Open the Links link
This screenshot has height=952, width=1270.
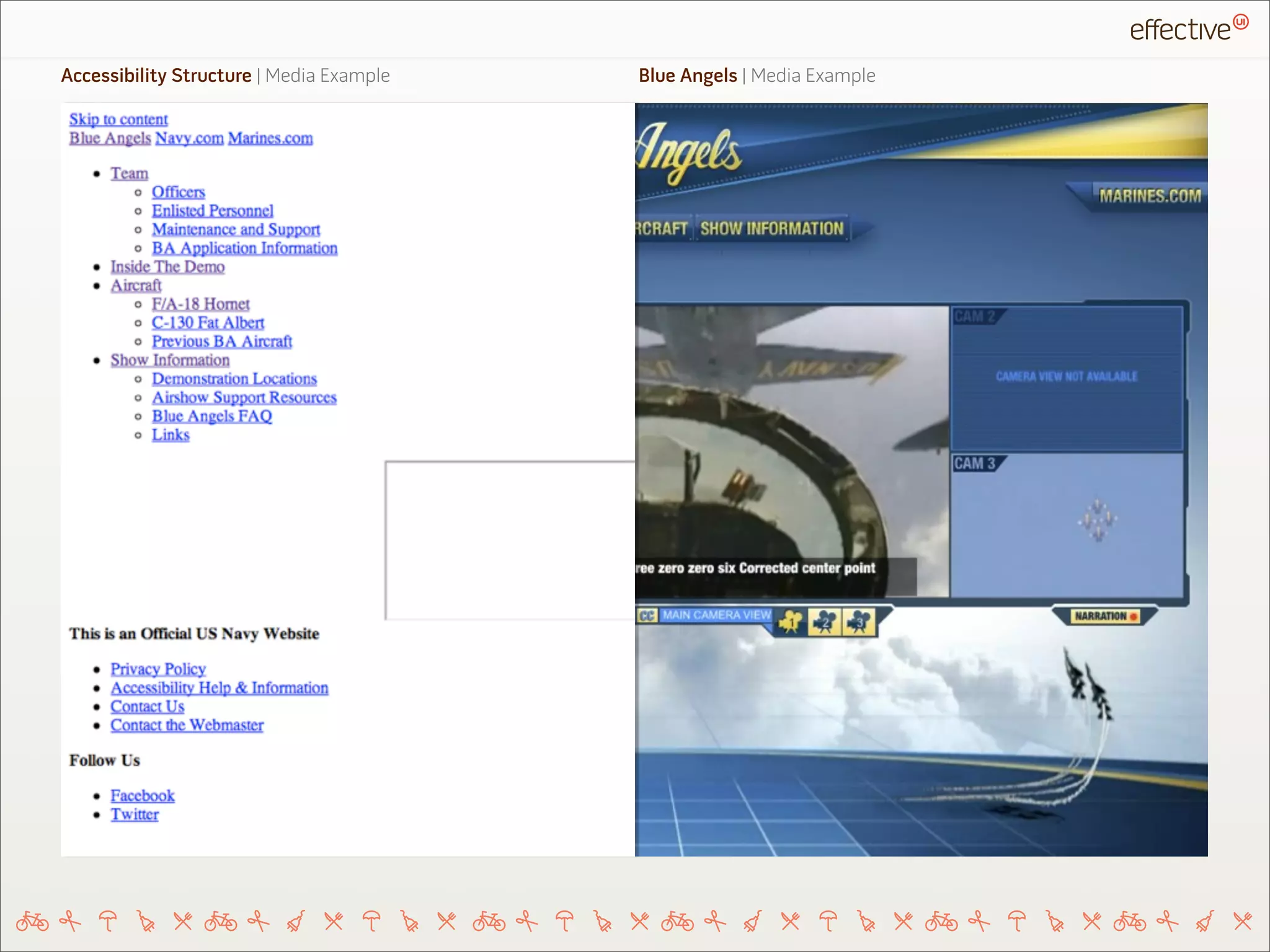point(171,434)
